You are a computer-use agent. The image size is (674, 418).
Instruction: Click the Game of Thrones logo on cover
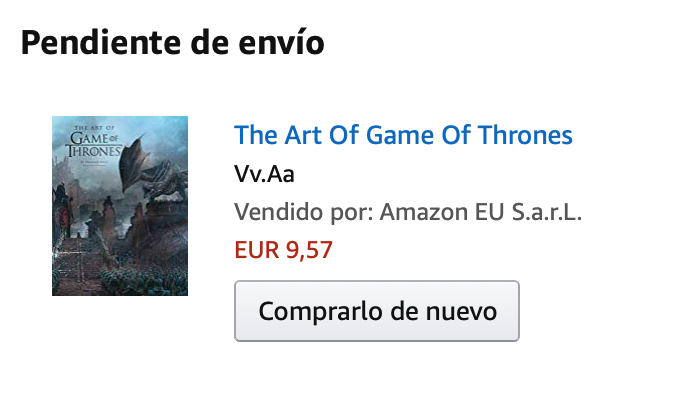[x=94, y=144]
